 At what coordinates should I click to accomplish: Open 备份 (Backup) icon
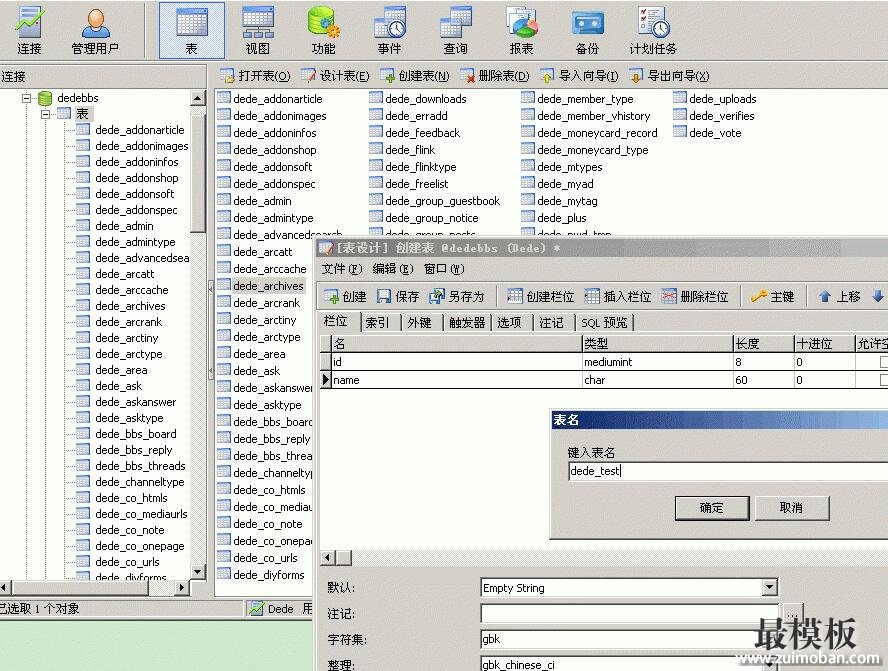[x=587, y=31]
